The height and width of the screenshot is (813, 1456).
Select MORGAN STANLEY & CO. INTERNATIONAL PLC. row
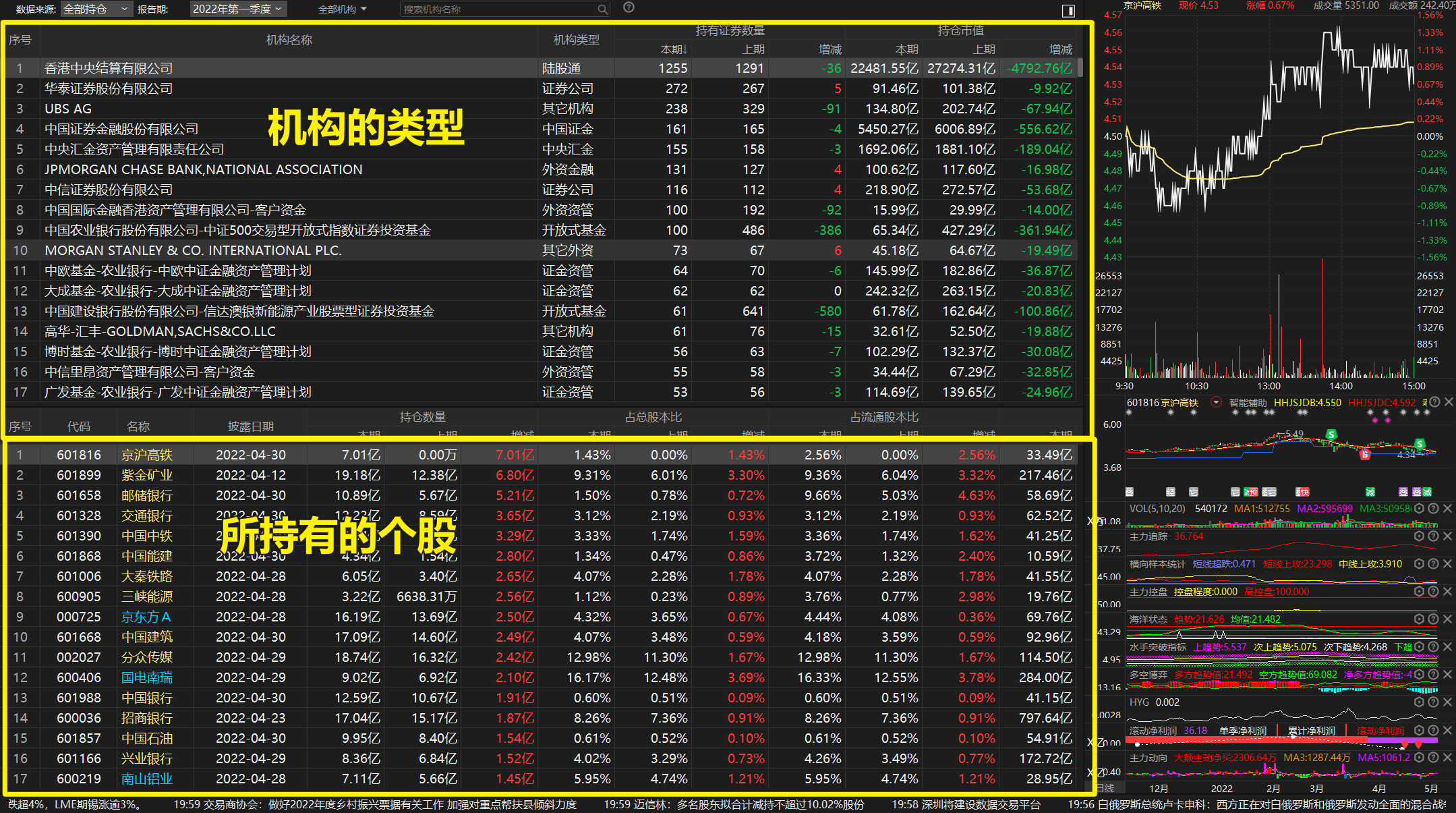(541, 250)
